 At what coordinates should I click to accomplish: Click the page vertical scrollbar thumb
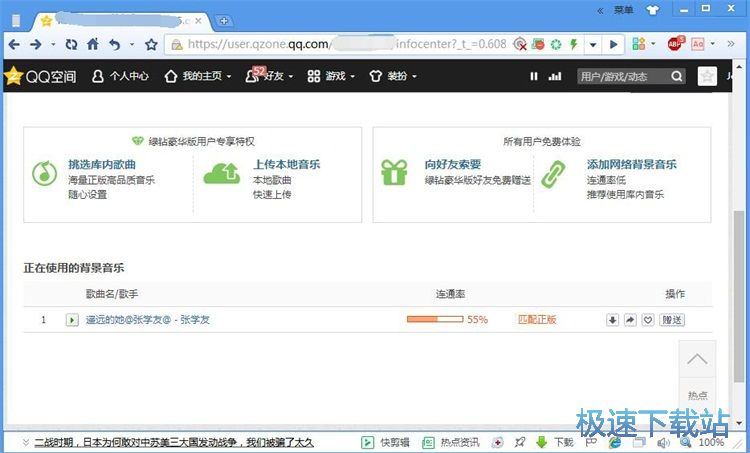pos(739,297)
